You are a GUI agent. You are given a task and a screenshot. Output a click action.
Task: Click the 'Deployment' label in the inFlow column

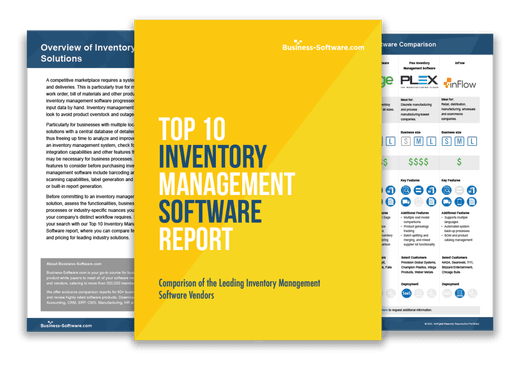click(450, 284)
